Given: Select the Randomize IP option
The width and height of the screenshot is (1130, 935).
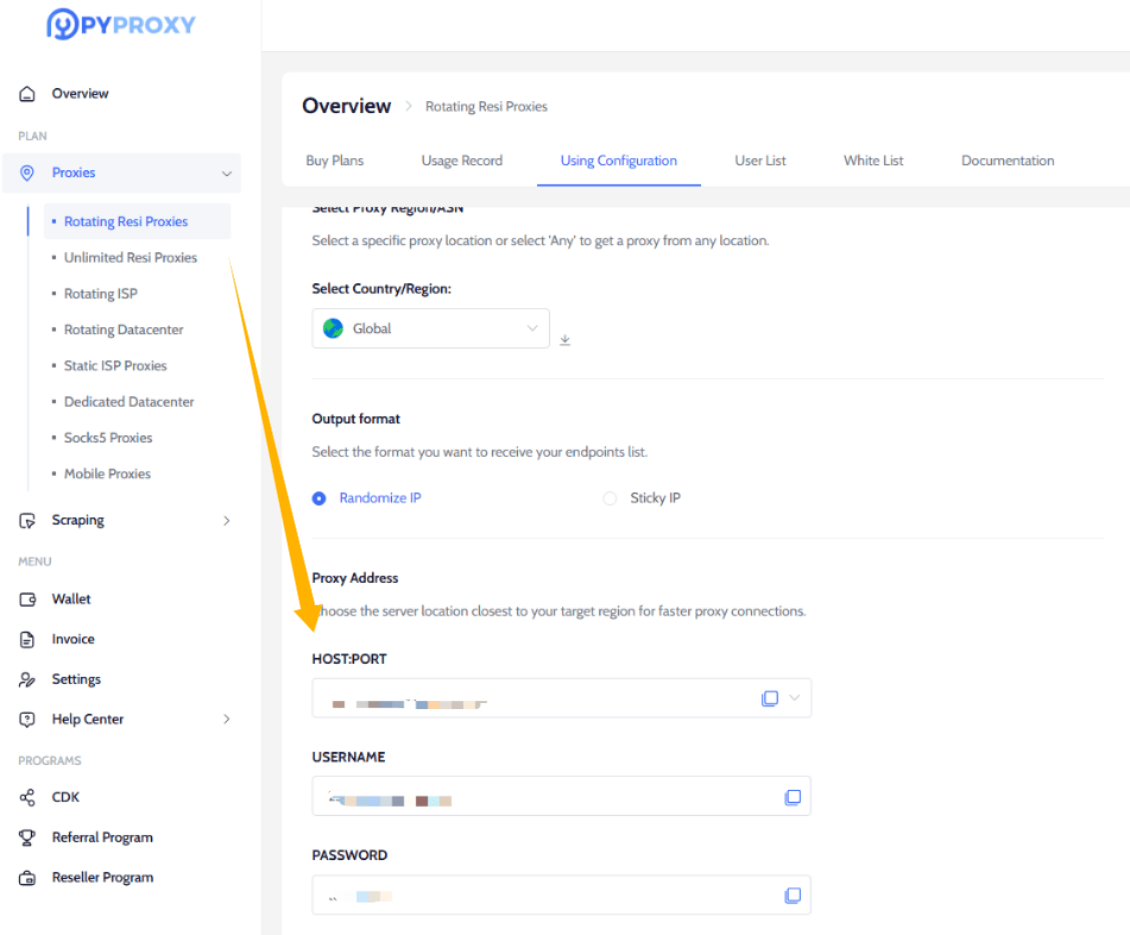Looking at the screenshot, I should tap(319, 498).
